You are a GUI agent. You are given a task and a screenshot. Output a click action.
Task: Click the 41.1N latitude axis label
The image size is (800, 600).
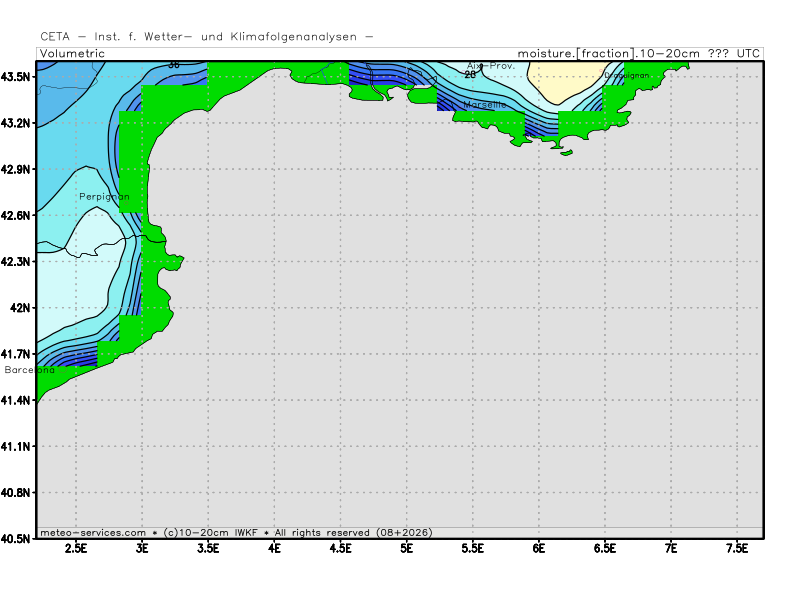[x=17, y=446]
